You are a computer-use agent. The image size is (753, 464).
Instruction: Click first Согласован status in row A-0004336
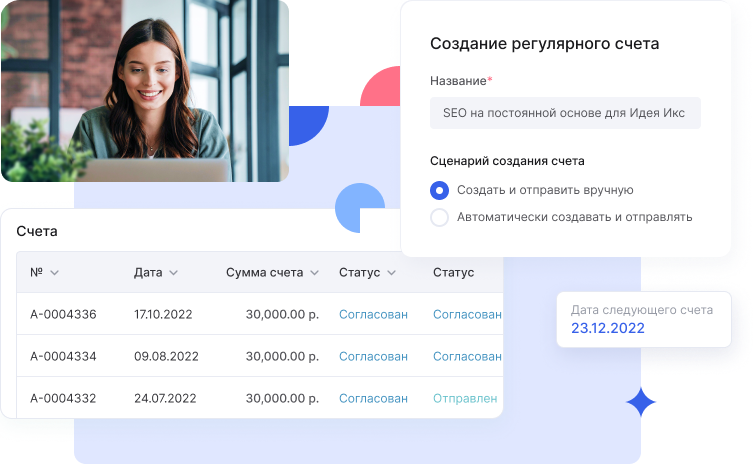click(373, 314)
